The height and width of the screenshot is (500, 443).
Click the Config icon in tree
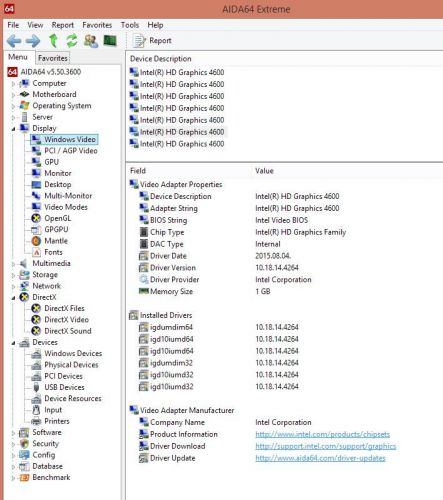(24, 455)
